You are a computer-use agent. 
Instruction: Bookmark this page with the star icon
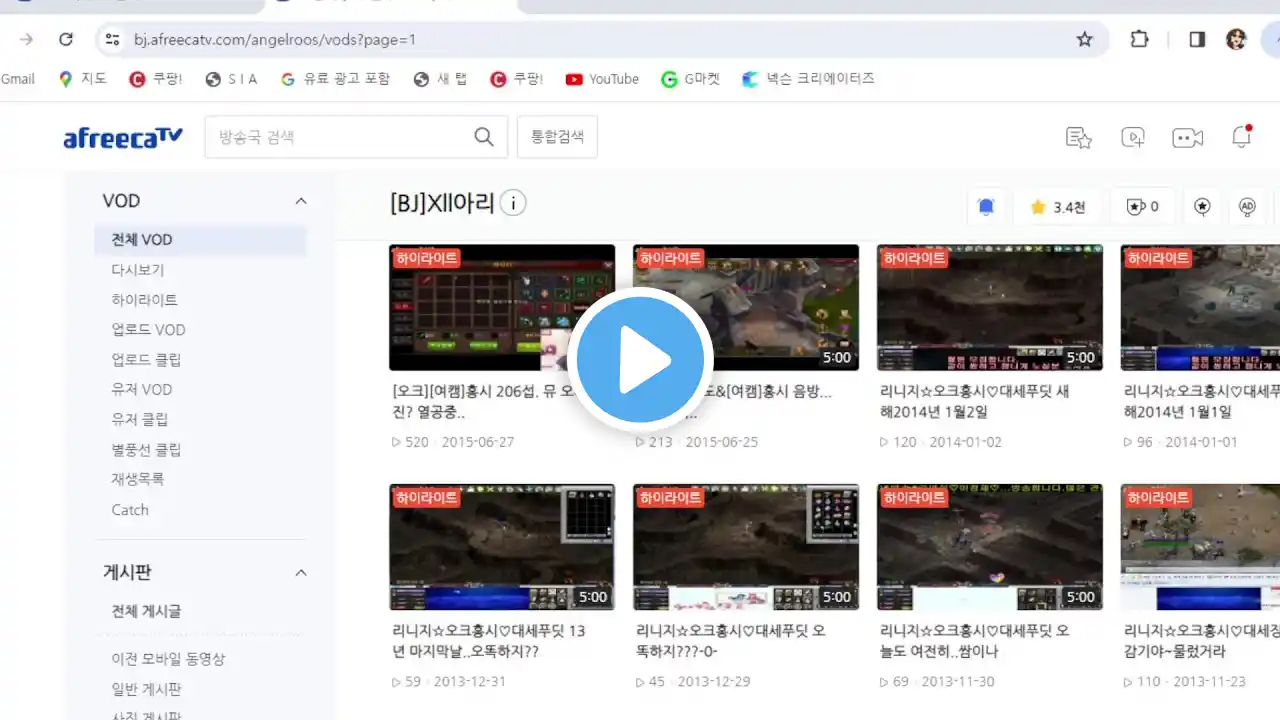point(1084,39)
